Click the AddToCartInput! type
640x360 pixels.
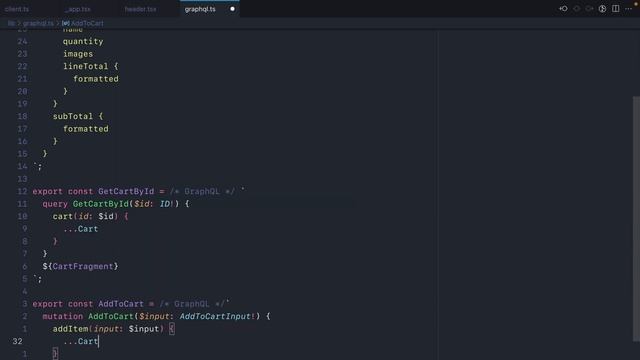pyautogui.click(x=218, y=316)
